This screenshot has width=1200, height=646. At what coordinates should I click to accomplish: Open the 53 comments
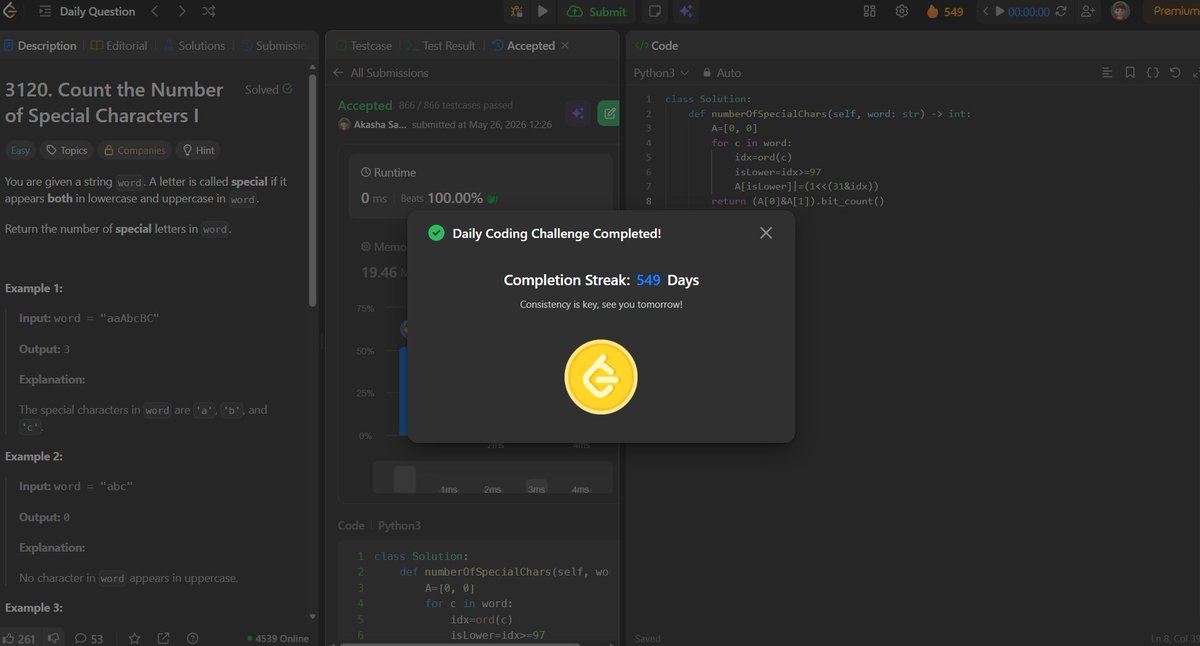[89, 638]
